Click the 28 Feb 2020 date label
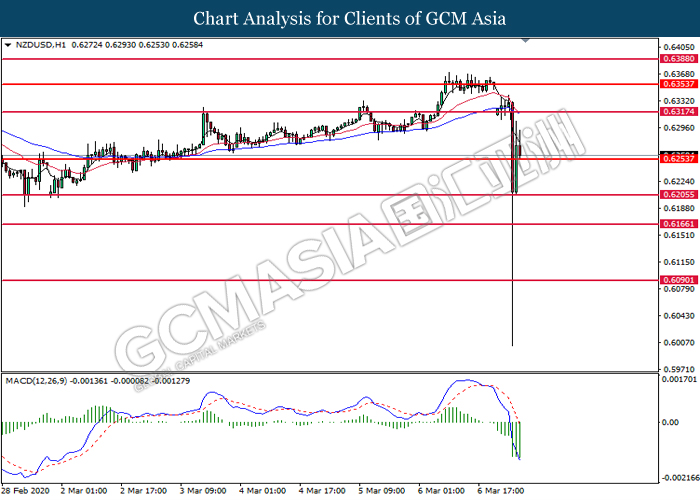 click(24, 491)
